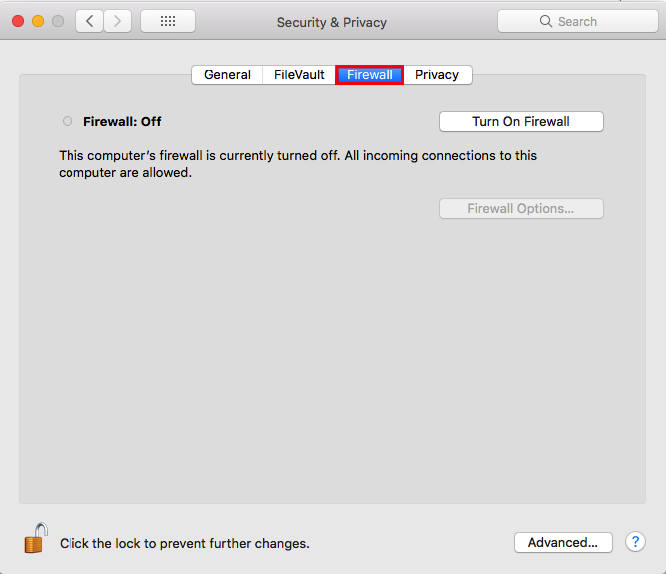666x574 pixels.
Task: Click the Security & Privacy window title
Action: [x=332, y=22]
